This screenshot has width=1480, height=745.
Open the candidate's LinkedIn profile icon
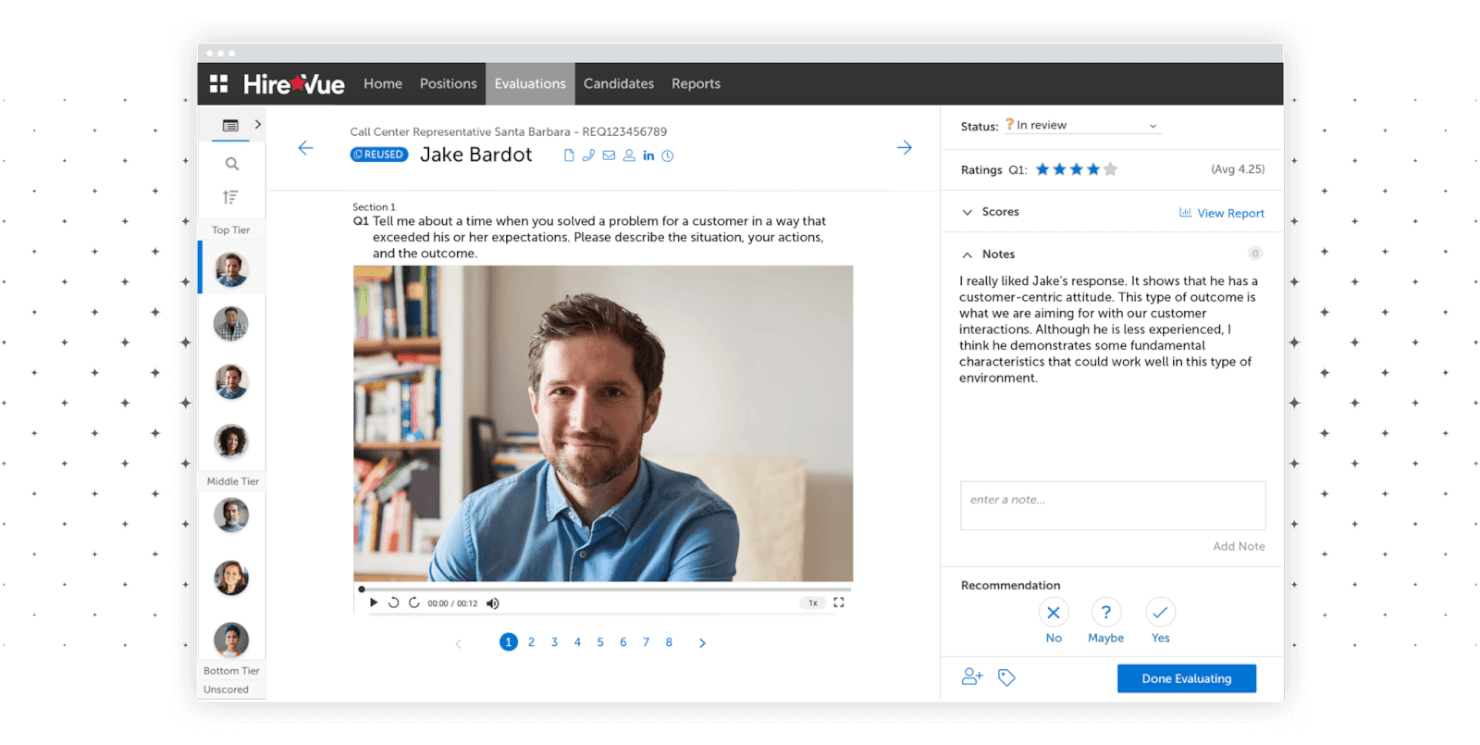649,155
